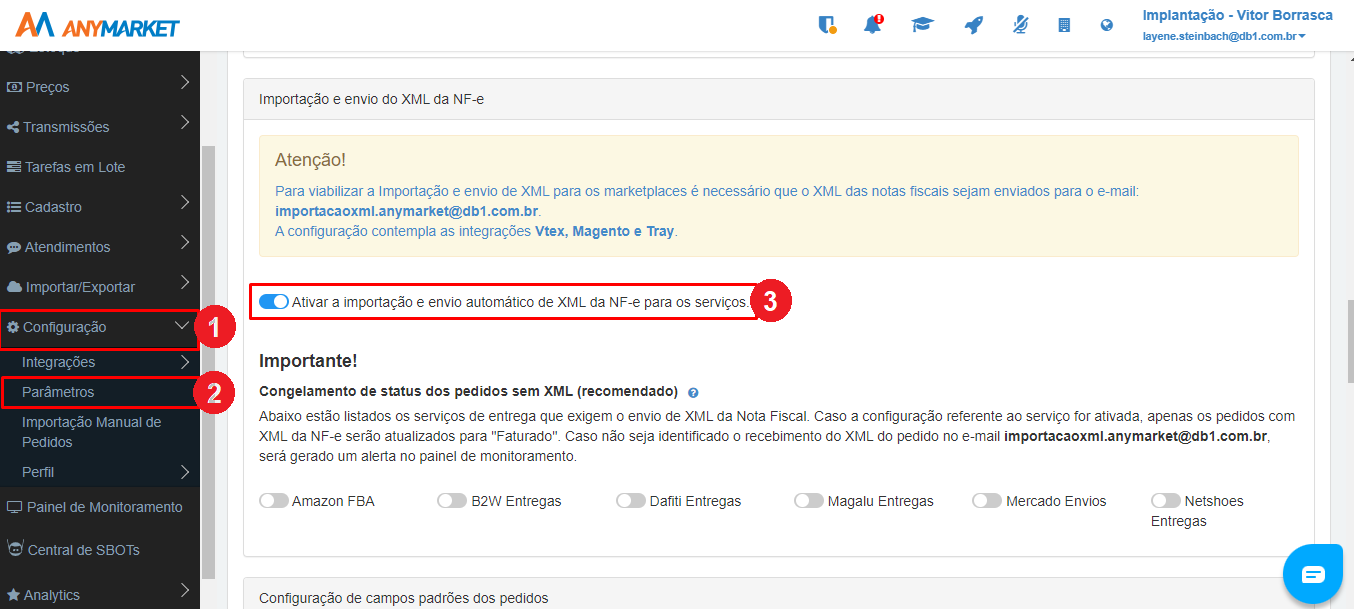Click the Central de SBOTs robot icon
The width and height of the screenshot is (1354, 614).
click(x=15, y=548)
